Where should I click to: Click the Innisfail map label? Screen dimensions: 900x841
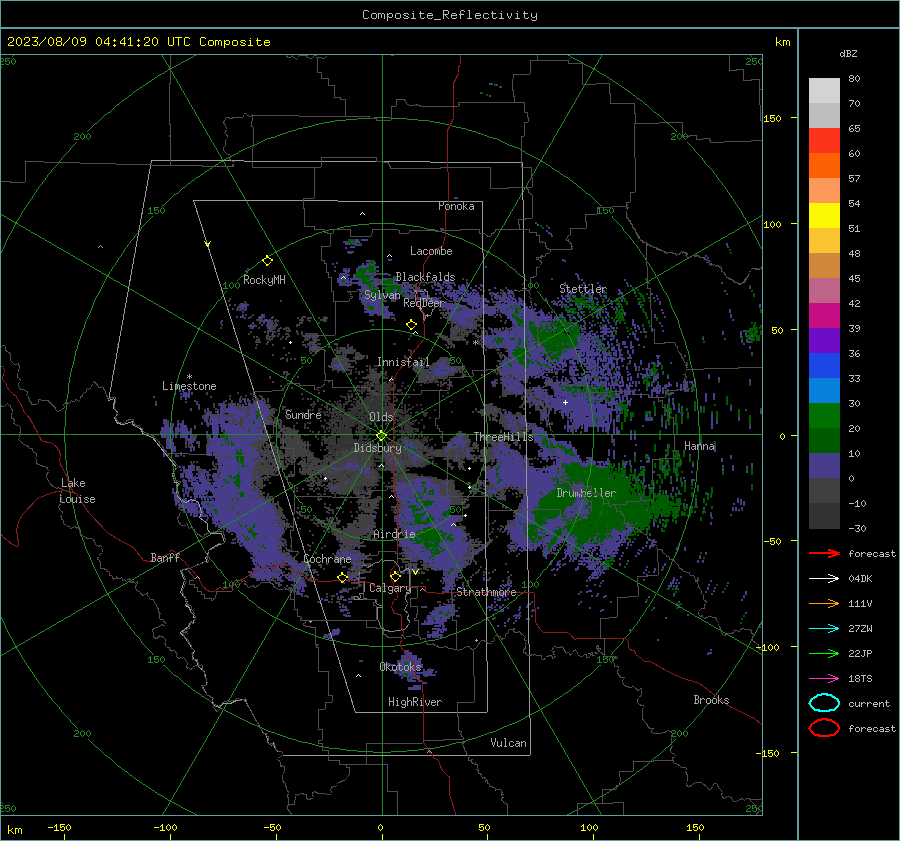coord(403,362)
